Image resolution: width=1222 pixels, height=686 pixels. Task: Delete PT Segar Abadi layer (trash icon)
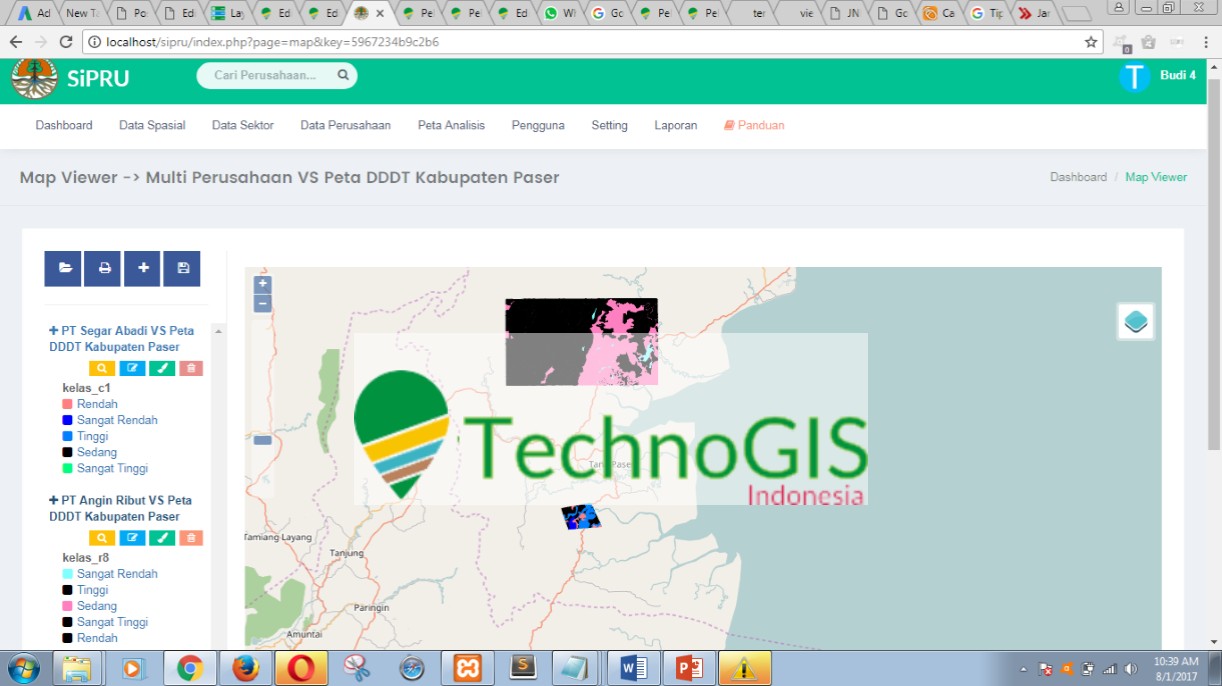pyautogui.click(x=191, y=368)
